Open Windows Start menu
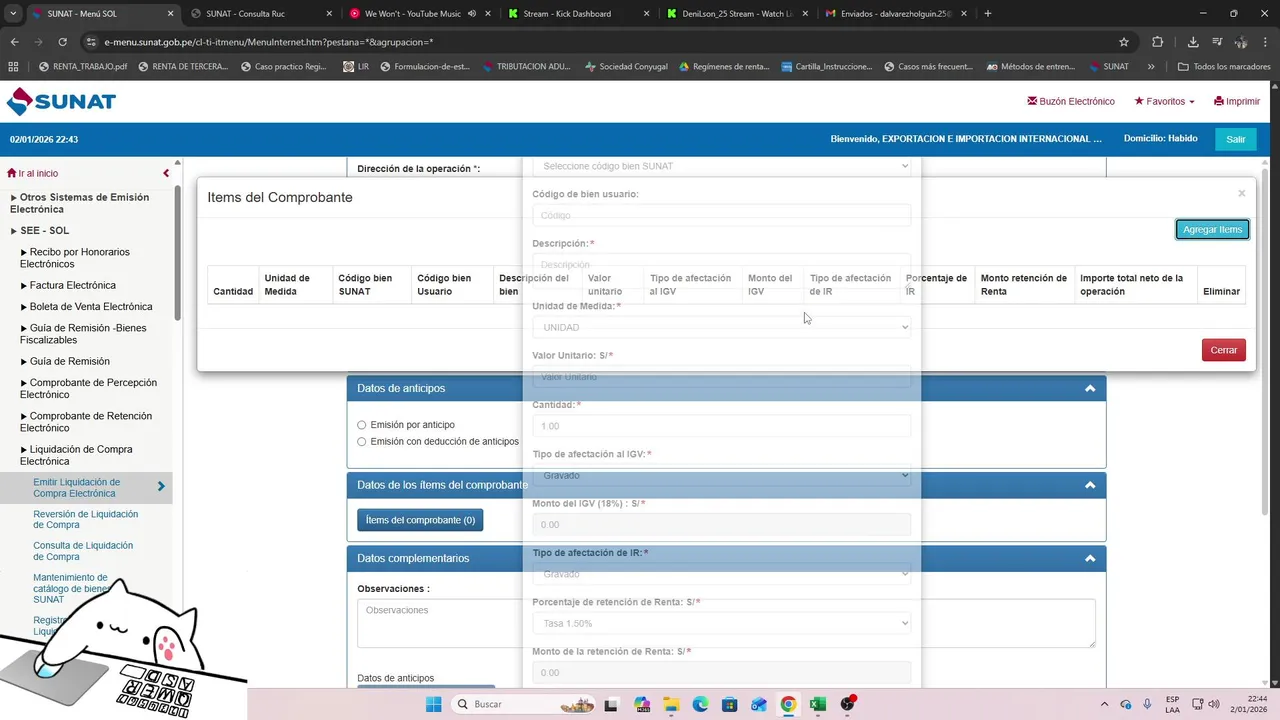 [x=433, y=704]
